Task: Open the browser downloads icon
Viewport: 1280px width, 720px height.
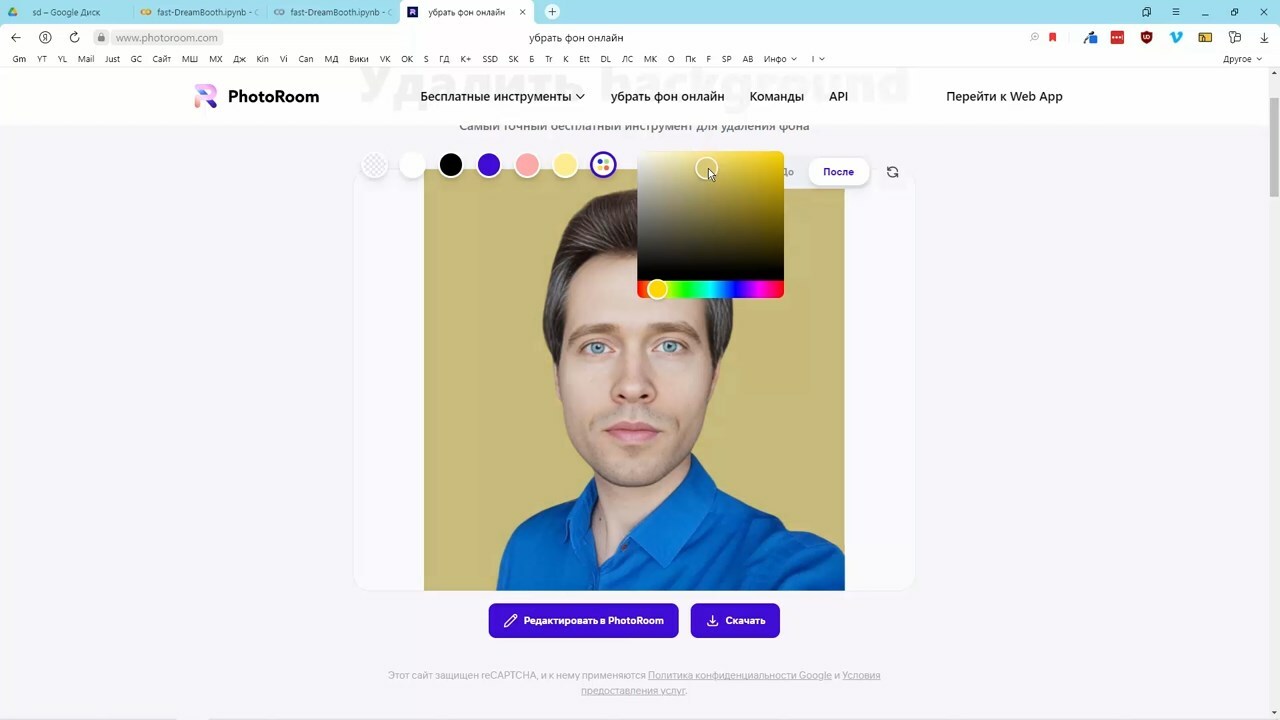Action: pyautogui.click(x=1263, y=38)
